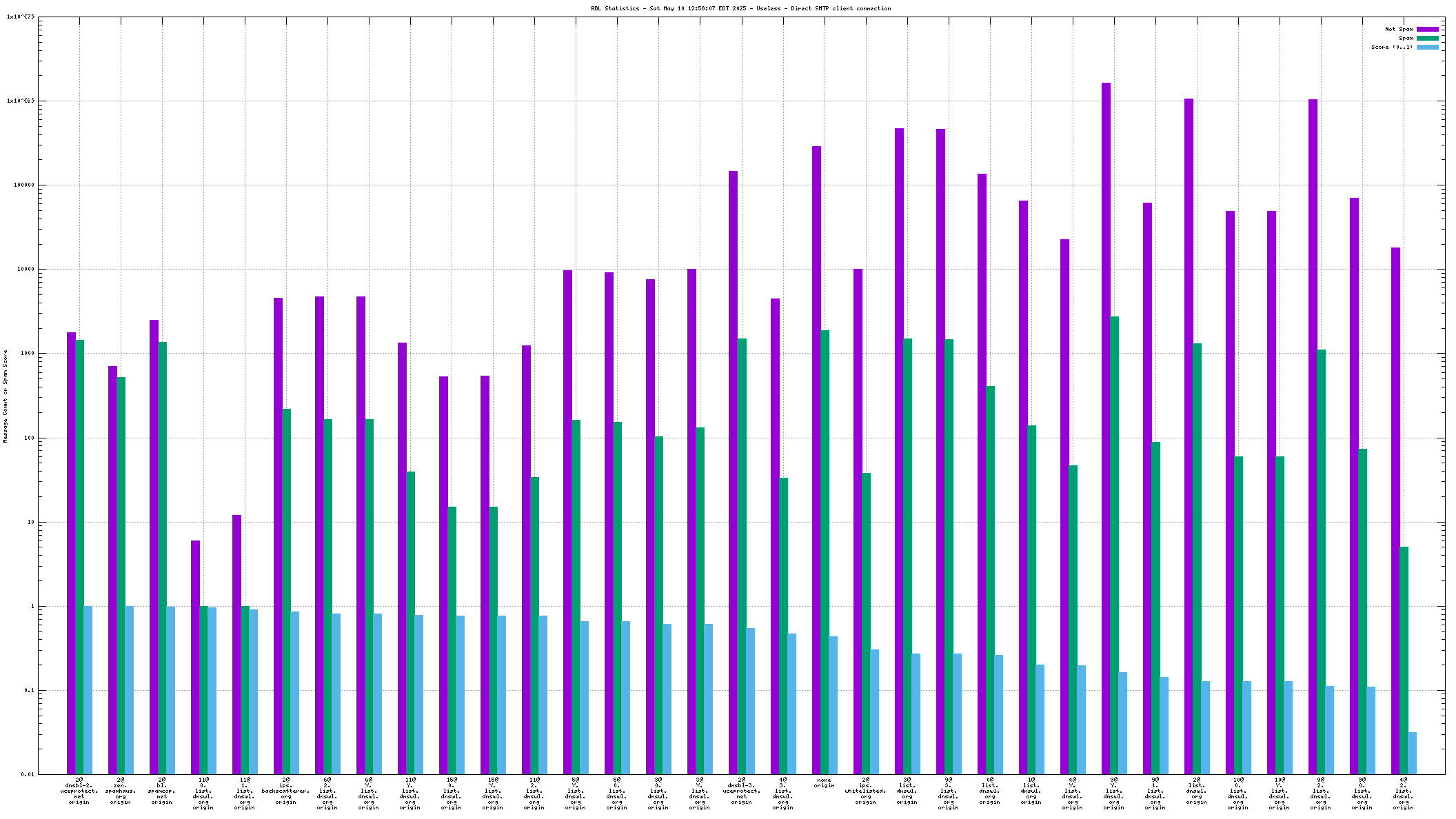This screenshot has width=1456, height=819.
Task: Click the Not Spam legend text
Action: pyautogui.click(x=1399, y=29)
